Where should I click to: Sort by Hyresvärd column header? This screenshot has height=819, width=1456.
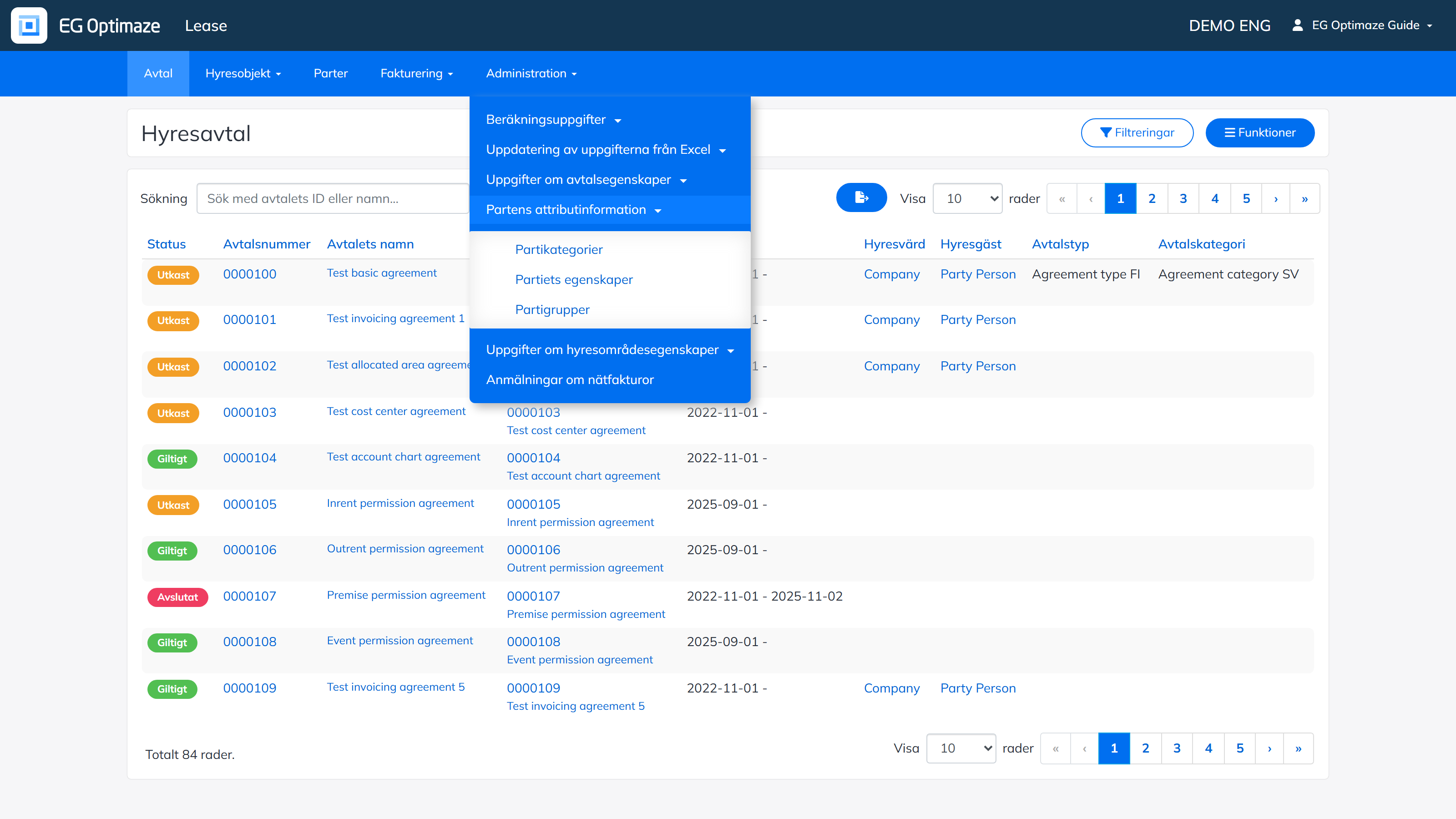point(894,244)
